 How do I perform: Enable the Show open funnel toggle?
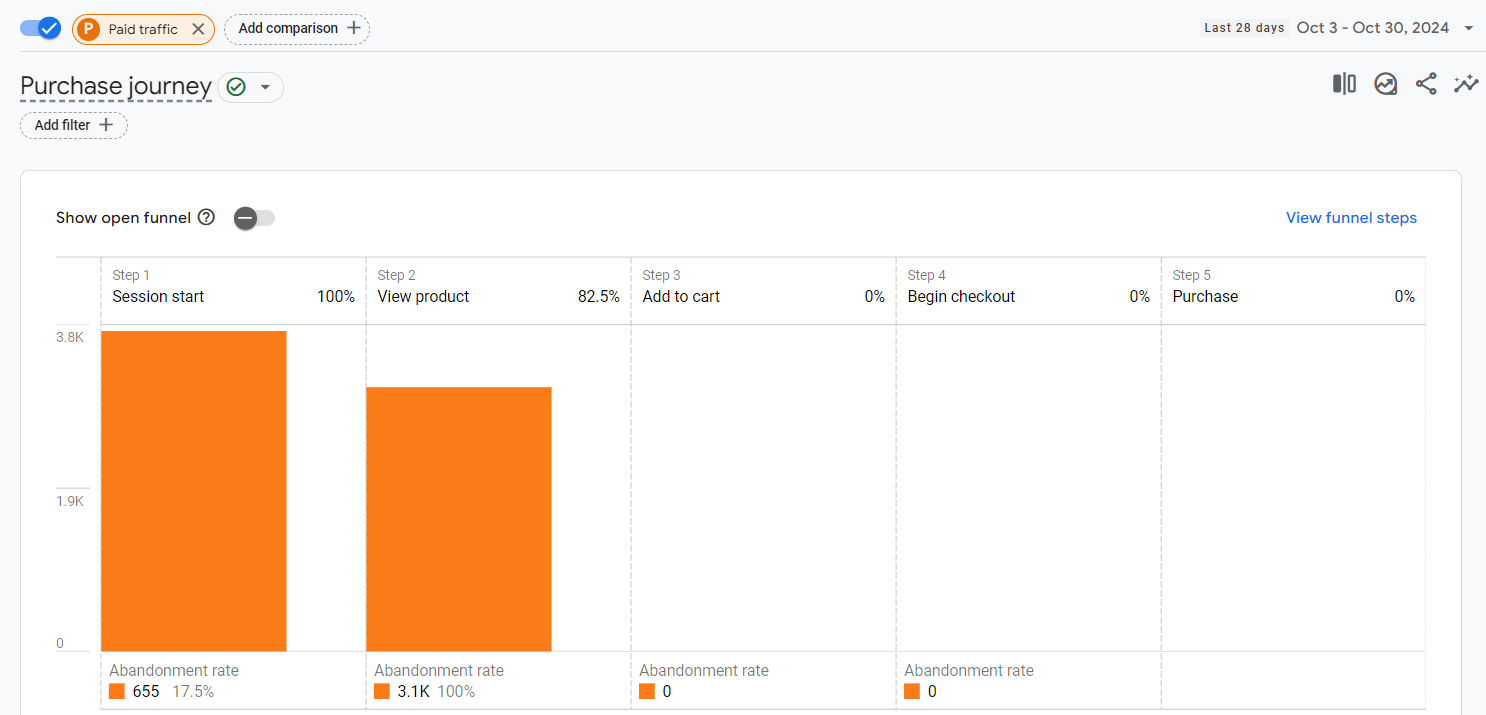click(254, 218)
